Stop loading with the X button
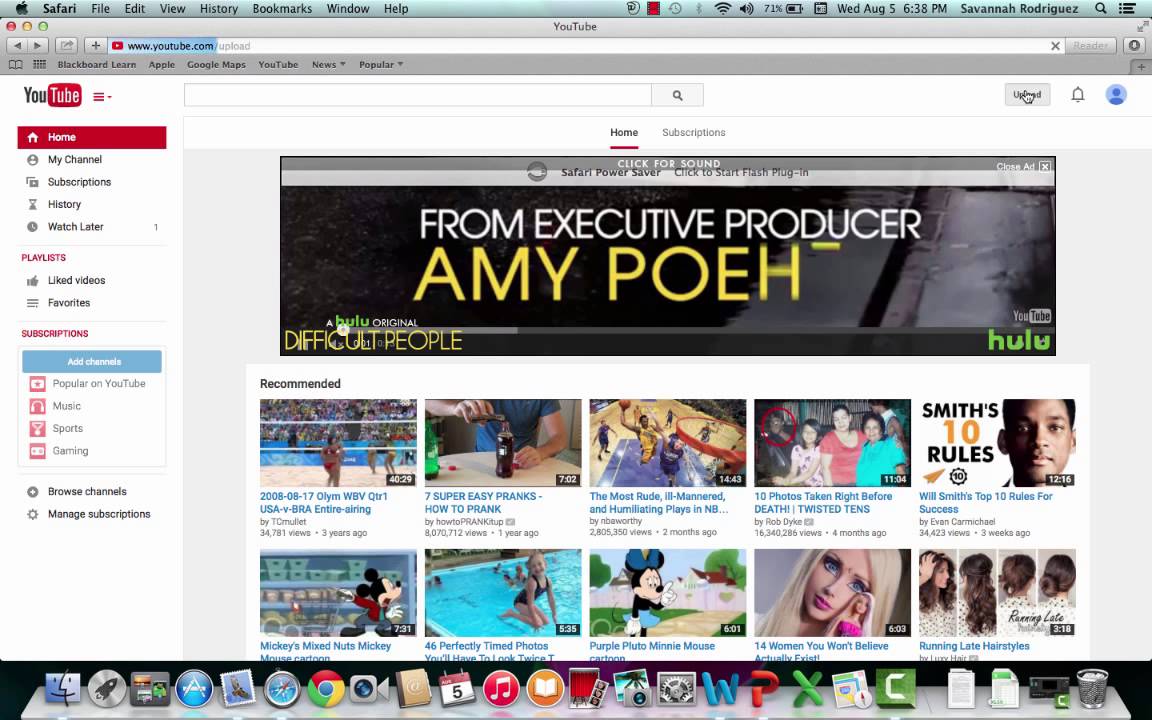1152x720 pixels. 1055,46
